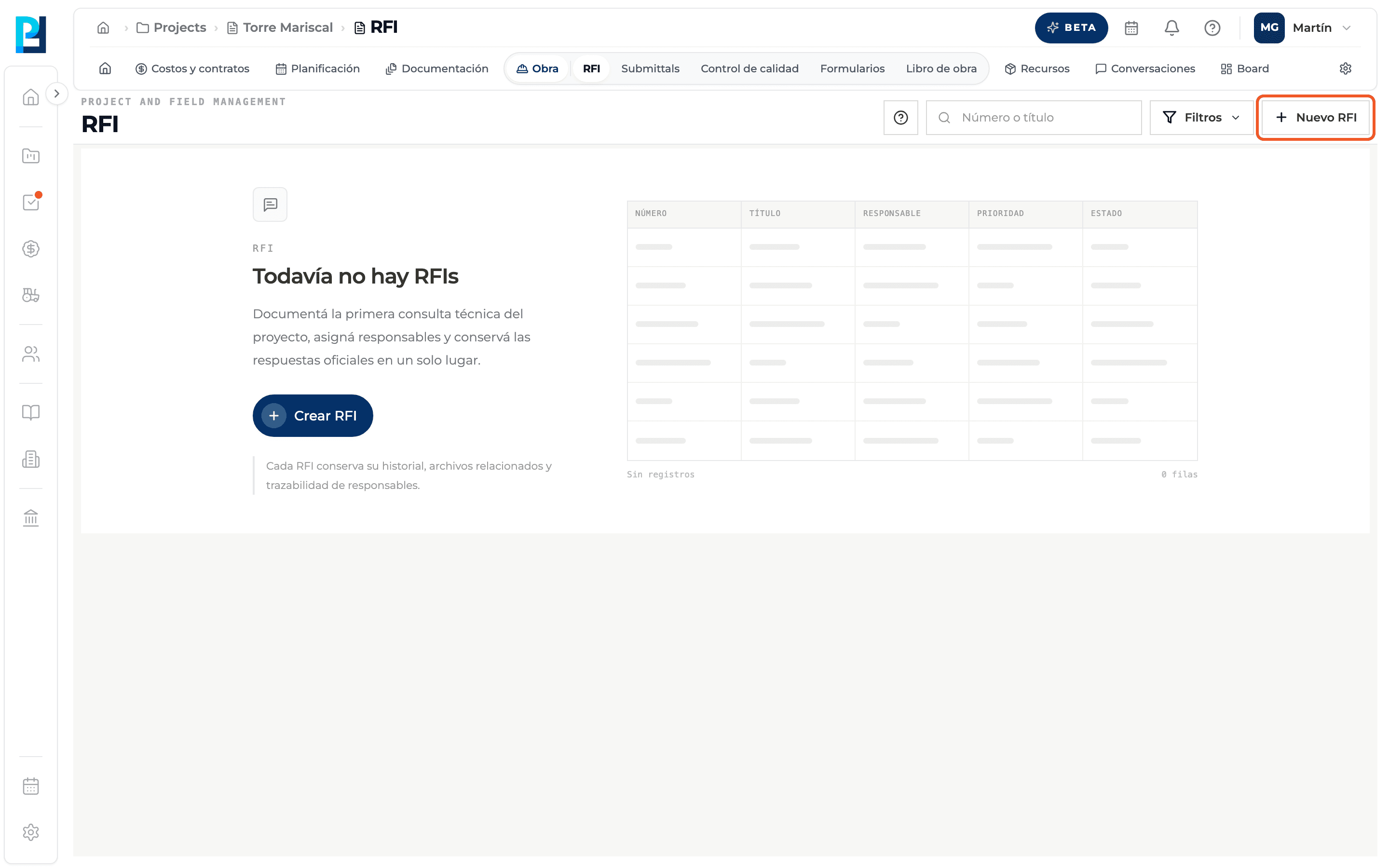Switch to the Formularios tab
Viewport: 1389px width, 868px height.
pos(852,68)
